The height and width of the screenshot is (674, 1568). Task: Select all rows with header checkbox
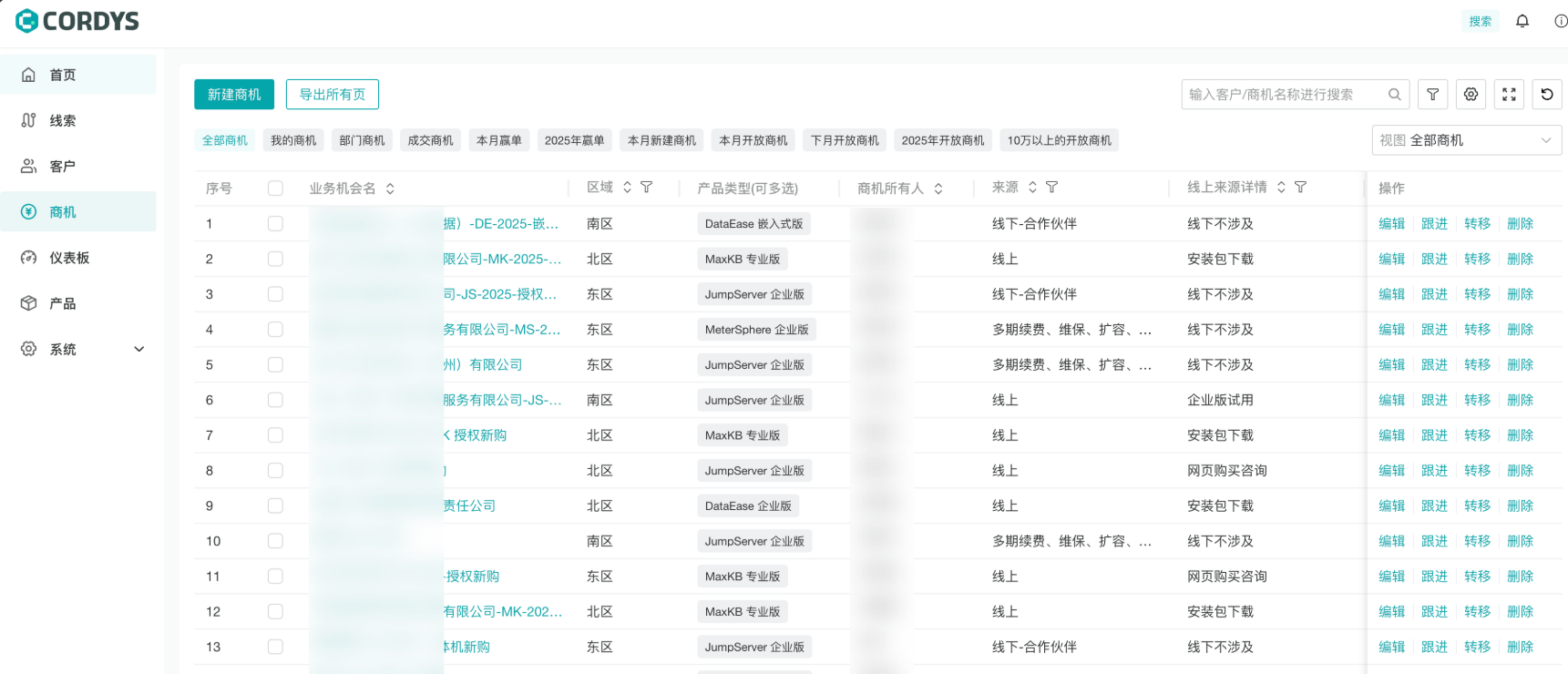point(275,189)
